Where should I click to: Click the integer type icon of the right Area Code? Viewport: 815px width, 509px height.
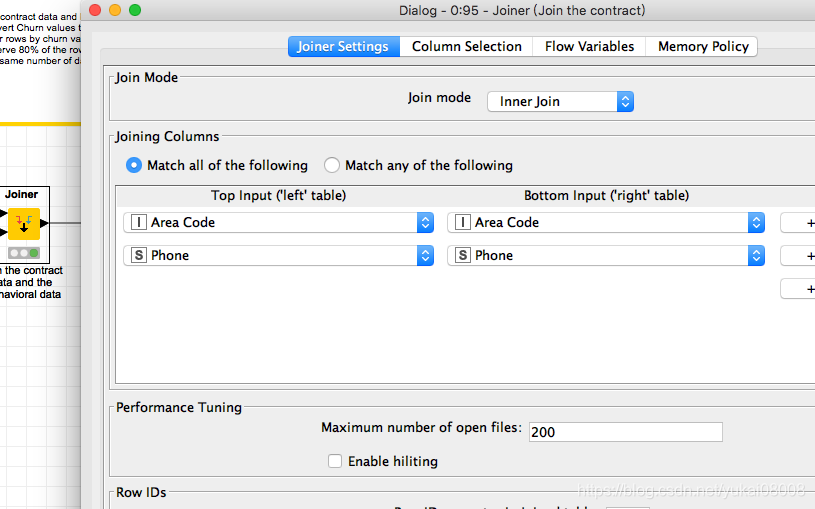[463, 222]
